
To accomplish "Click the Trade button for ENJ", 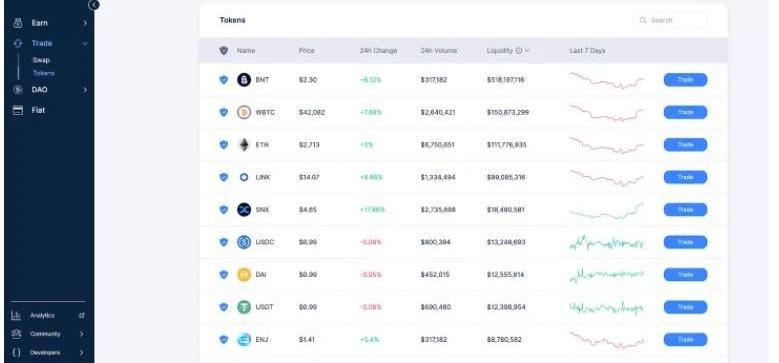I will pyautogui.click(x=685, y=340).
